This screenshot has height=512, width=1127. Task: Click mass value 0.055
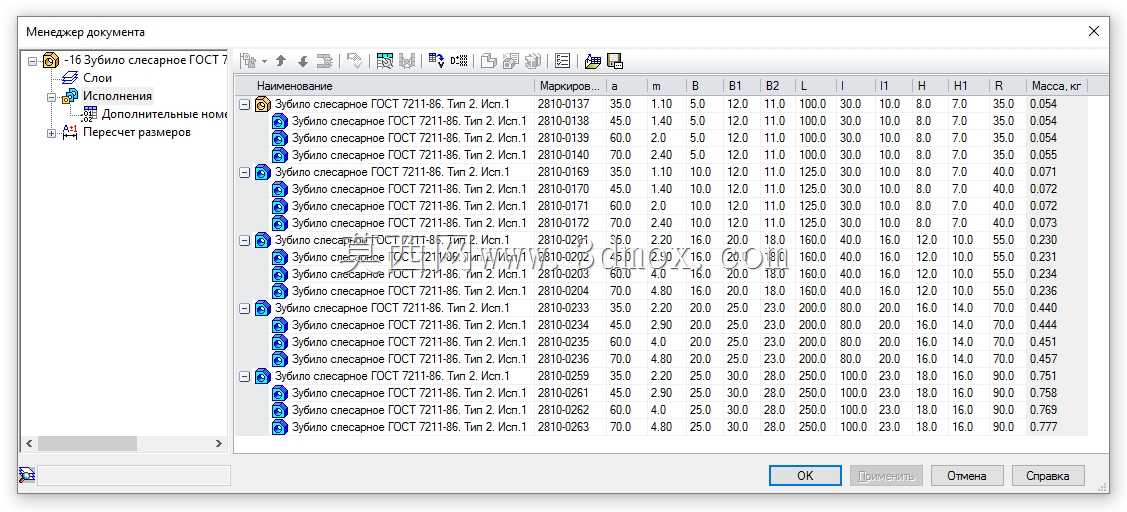coord(1044,155)
